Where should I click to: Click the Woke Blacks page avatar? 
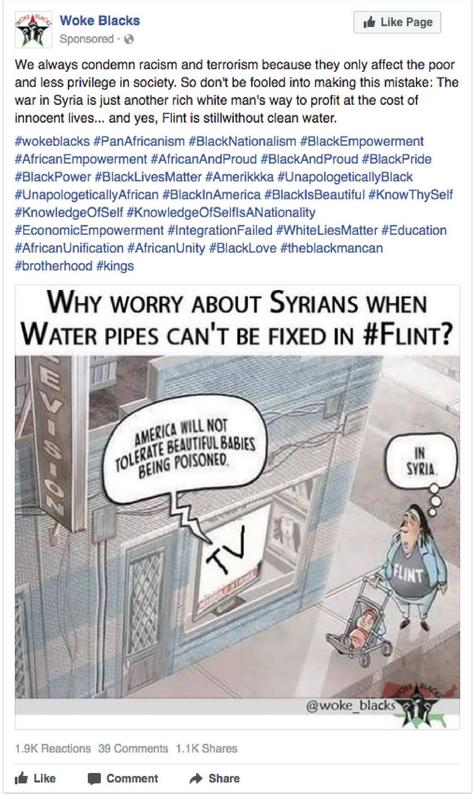(33, 30)
